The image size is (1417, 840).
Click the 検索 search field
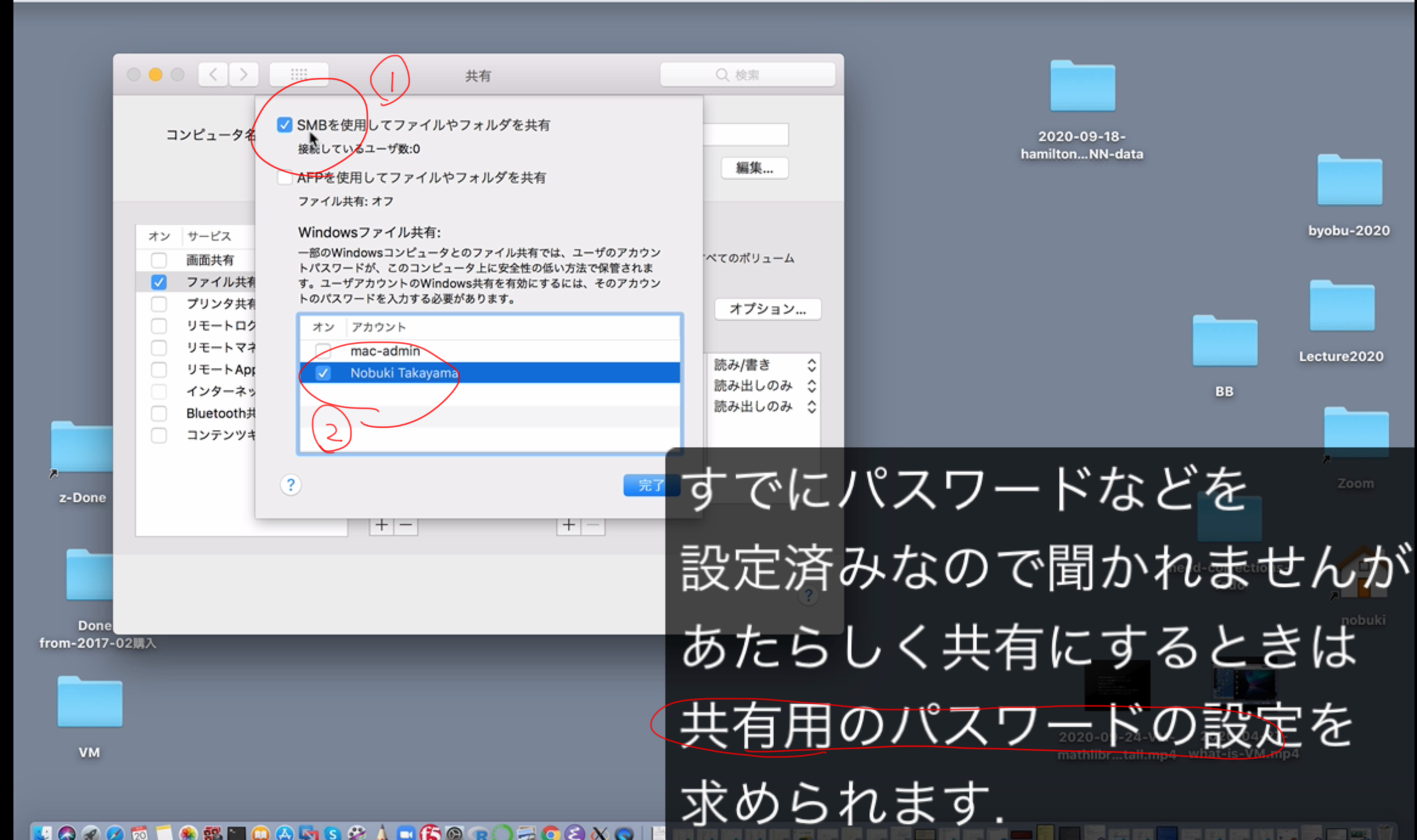tap(747, 75)
